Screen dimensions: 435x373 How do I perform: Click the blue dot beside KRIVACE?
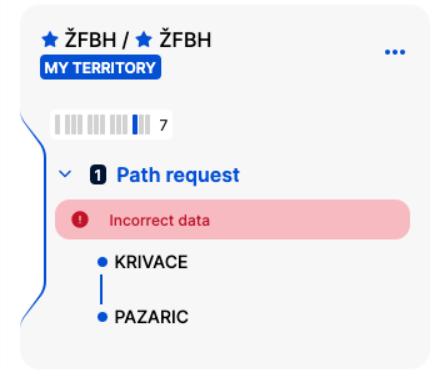pos(102,262)
